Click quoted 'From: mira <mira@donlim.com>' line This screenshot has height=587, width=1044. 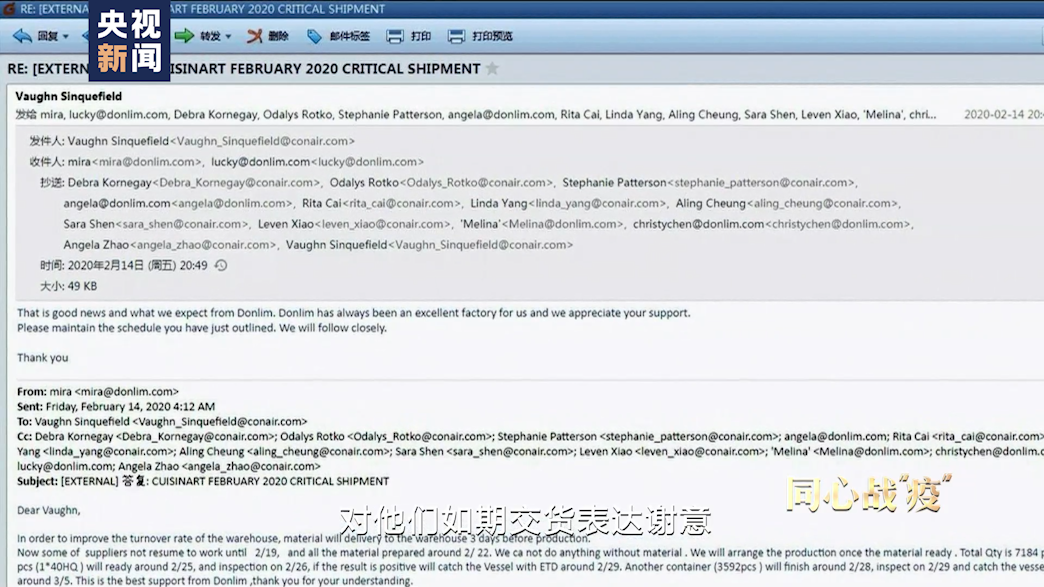(98, 391)
